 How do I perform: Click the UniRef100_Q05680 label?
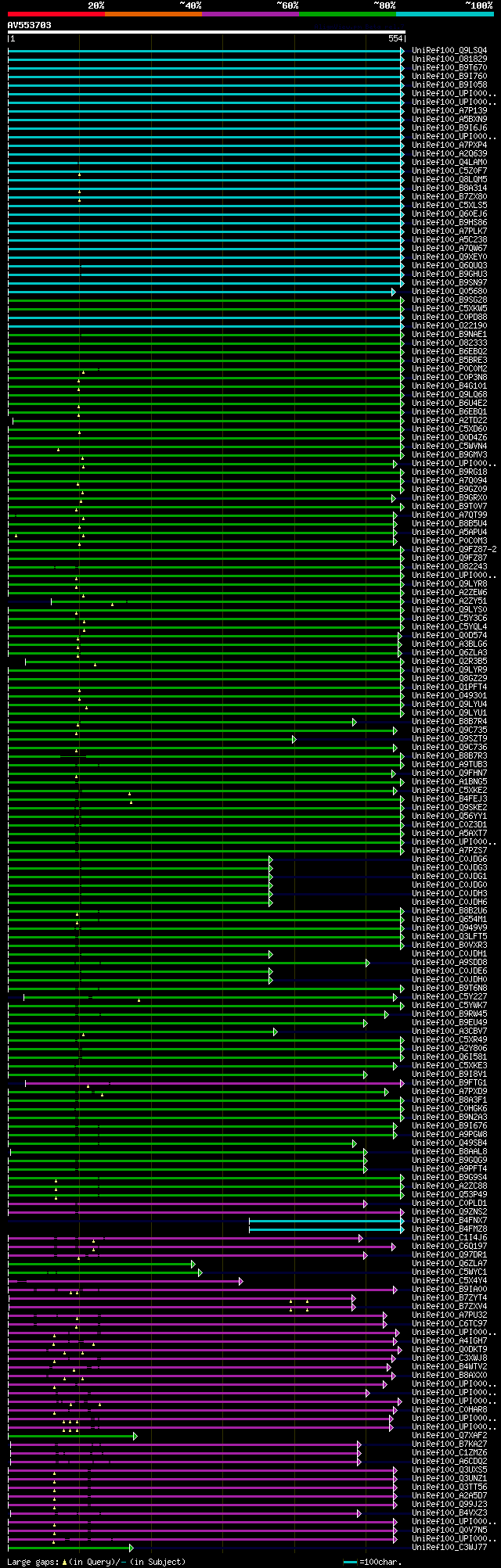pos(449,291)
